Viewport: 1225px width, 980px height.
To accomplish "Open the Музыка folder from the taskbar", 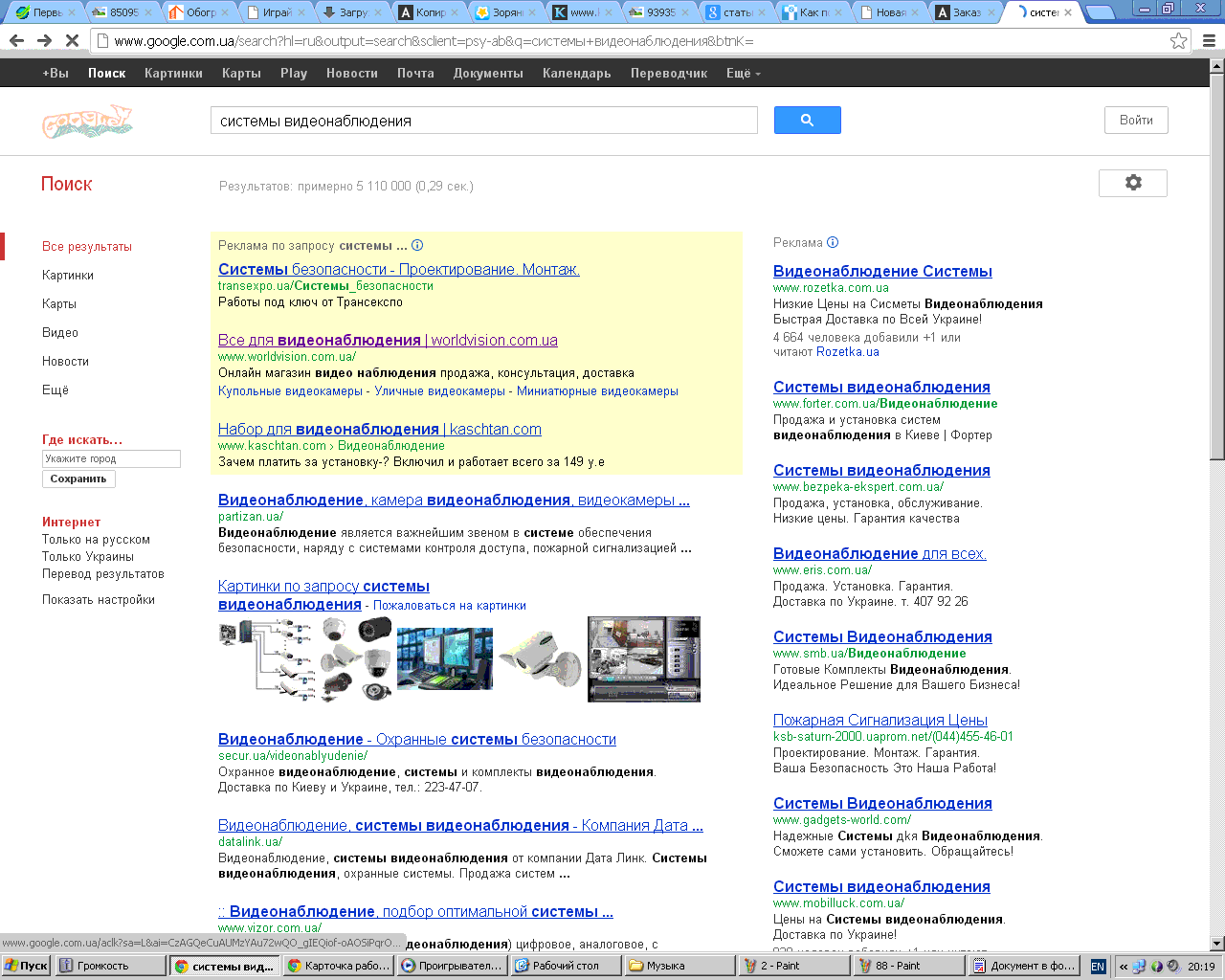I will (x=679, y=966).
